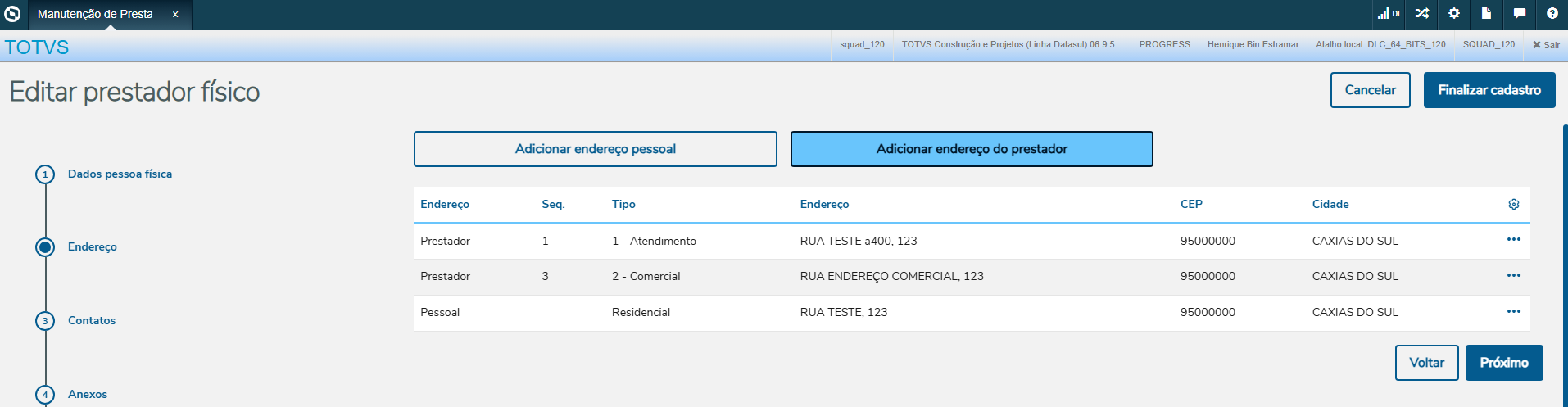Select the current Endereço step circle

45,247
